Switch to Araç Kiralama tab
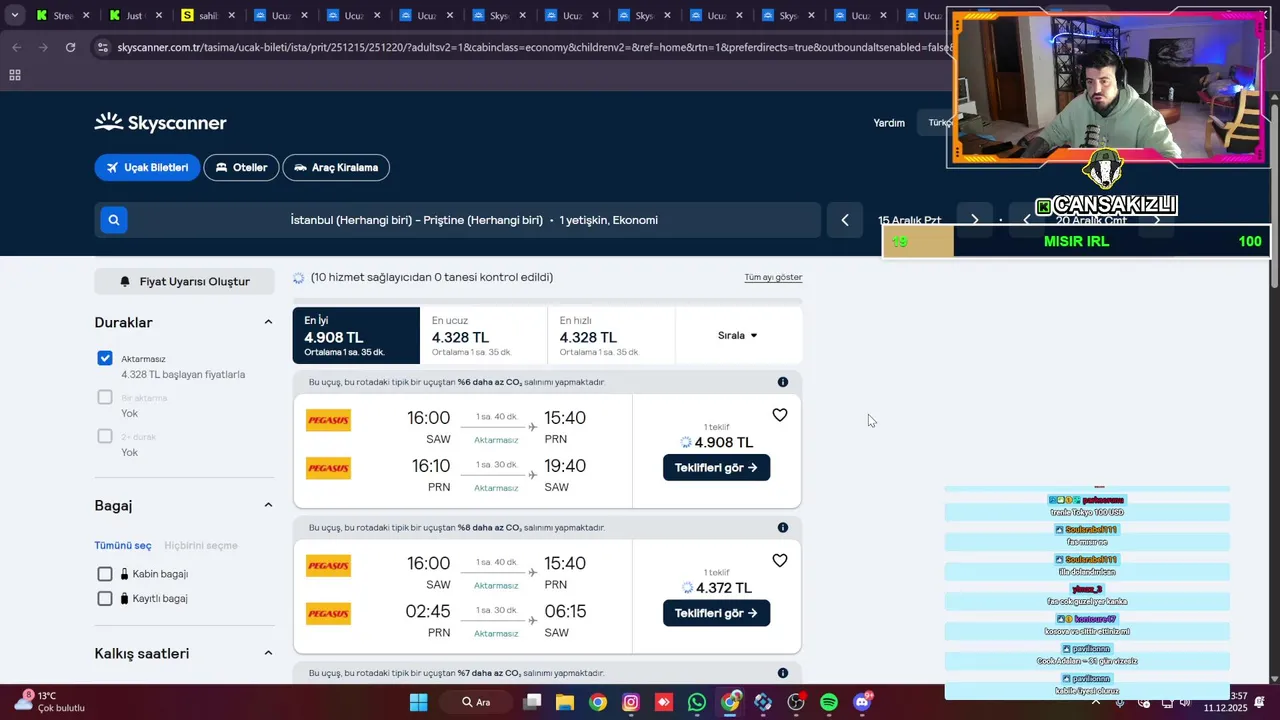The width and height of the screenshot is (1280, 720). point(336,168)
